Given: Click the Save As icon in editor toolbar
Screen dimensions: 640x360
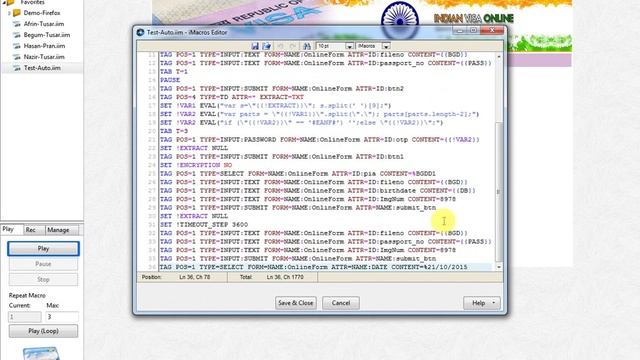Looking at the screenshot, I should pos(267,46).
